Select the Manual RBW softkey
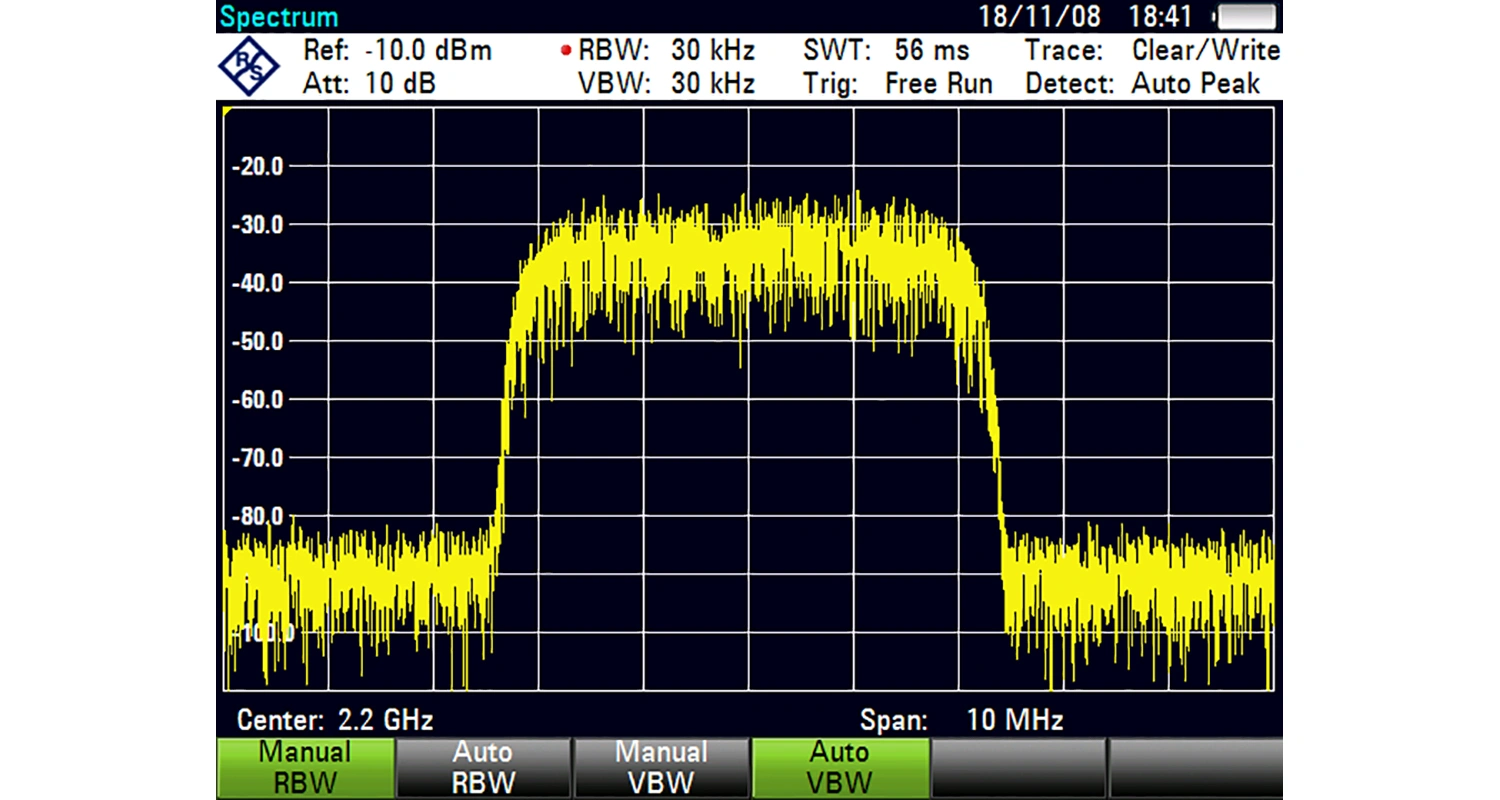This screenshot has height=800, width=1500. (x=305, y=768)
